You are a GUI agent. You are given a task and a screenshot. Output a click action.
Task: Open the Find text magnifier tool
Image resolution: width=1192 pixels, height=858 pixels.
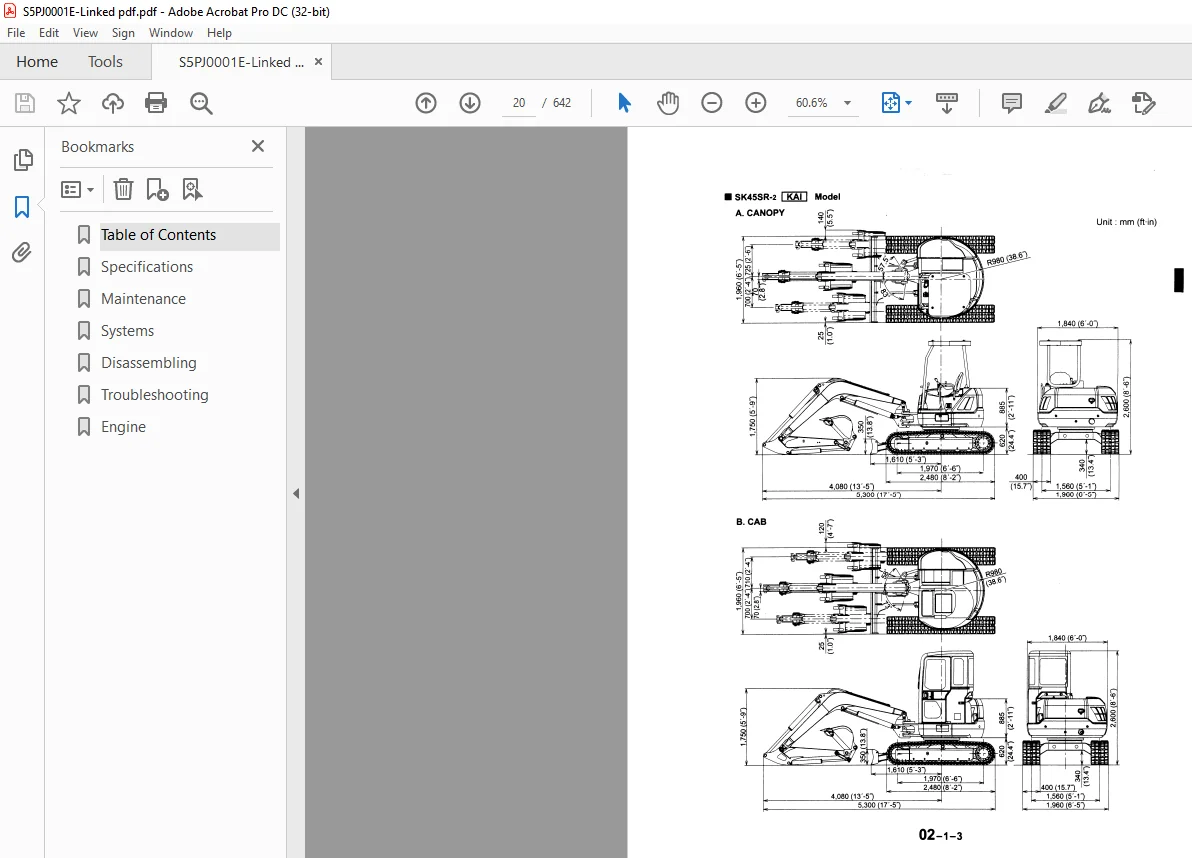click(x=201, y=103)
